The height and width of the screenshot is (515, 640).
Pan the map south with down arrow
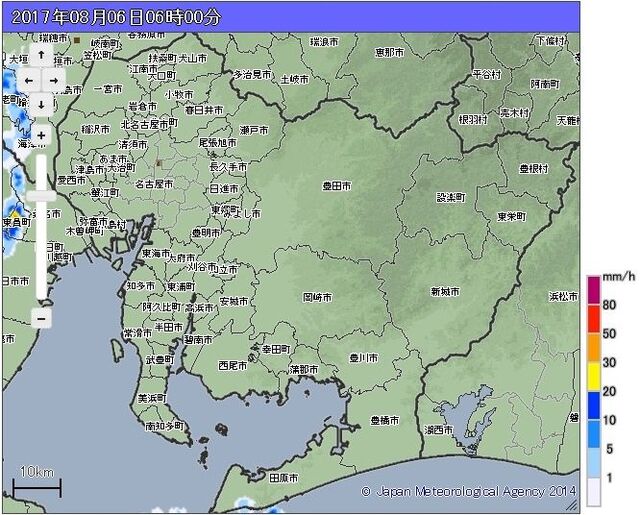(x=41, y=104)
